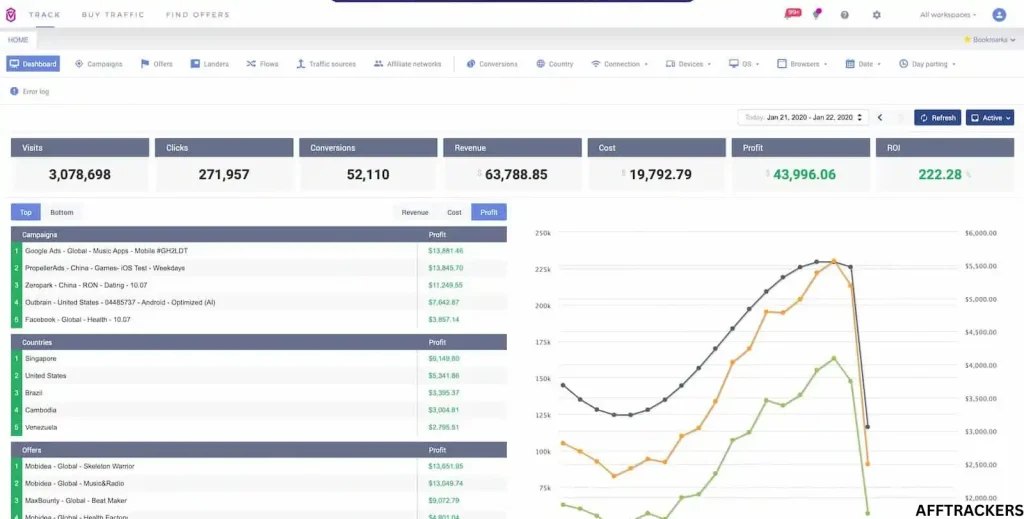The width and height of the screenshot is (1024, 519).
Task: Select the HOME tab
Action: tap(18, 40)
